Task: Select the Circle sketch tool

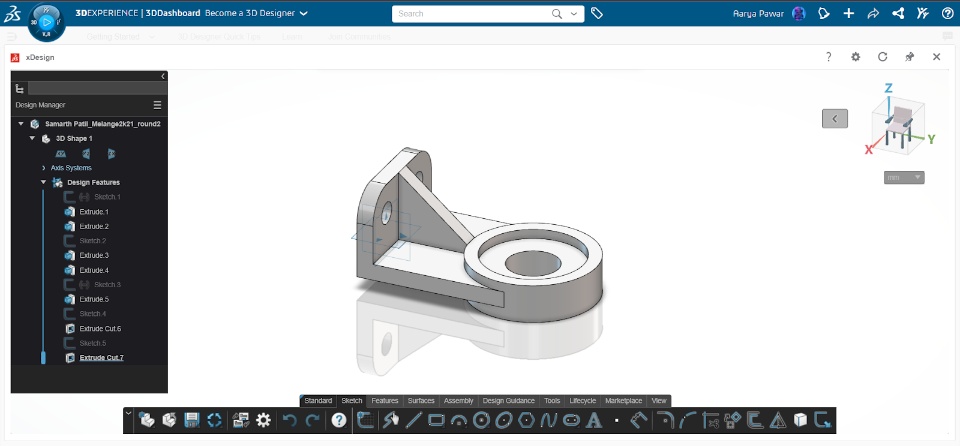Action: [482, 420]
